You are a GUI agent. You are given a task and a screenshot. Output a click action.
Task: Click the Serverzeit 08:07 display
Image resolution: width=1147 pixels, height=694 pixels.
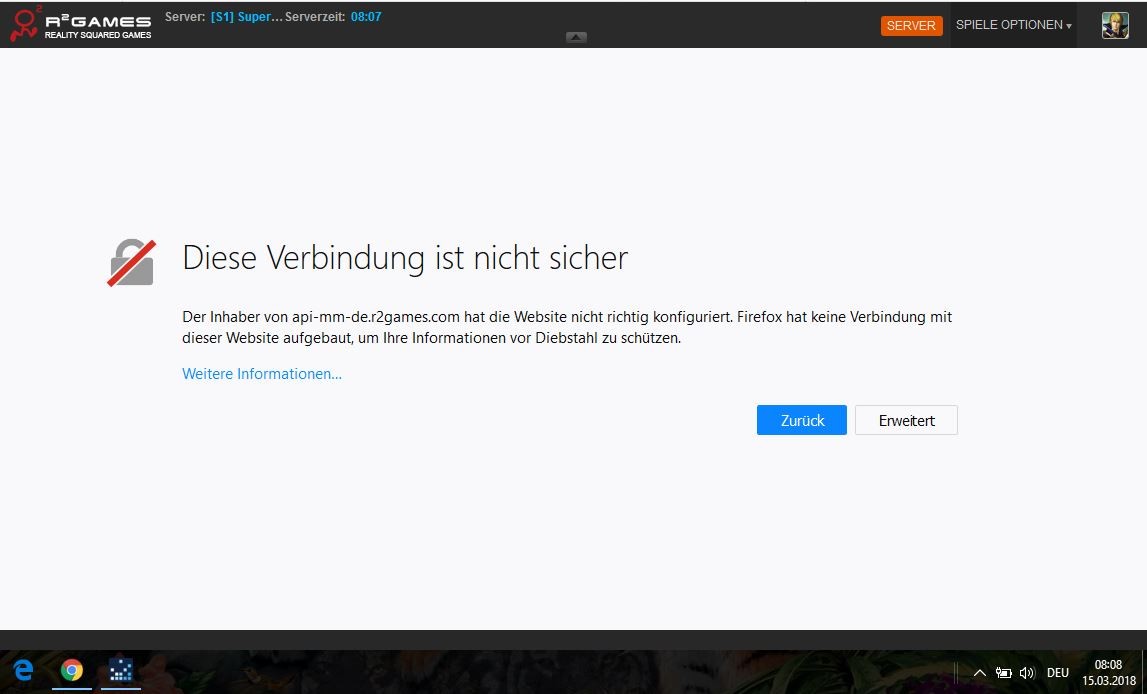(x=365, y=17)
